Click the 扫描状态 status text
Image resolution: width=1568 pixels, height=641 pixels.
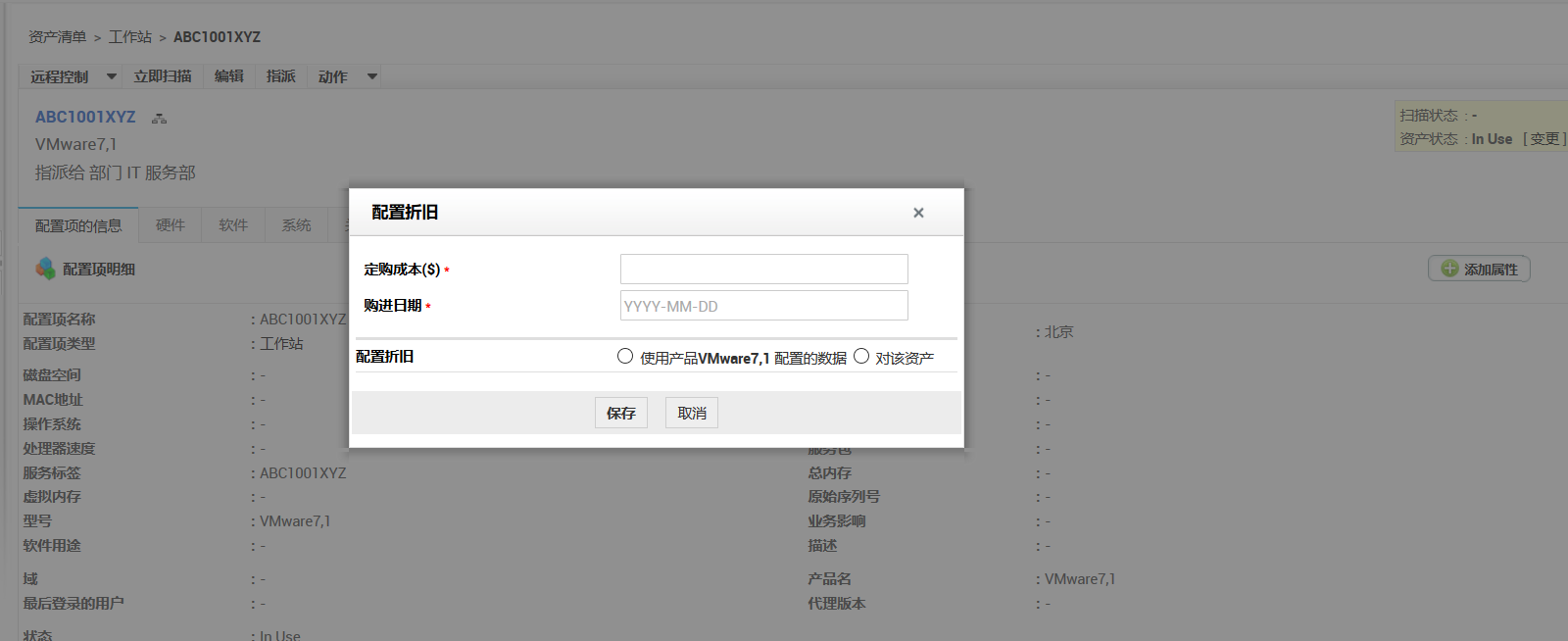pos(1429,116)
